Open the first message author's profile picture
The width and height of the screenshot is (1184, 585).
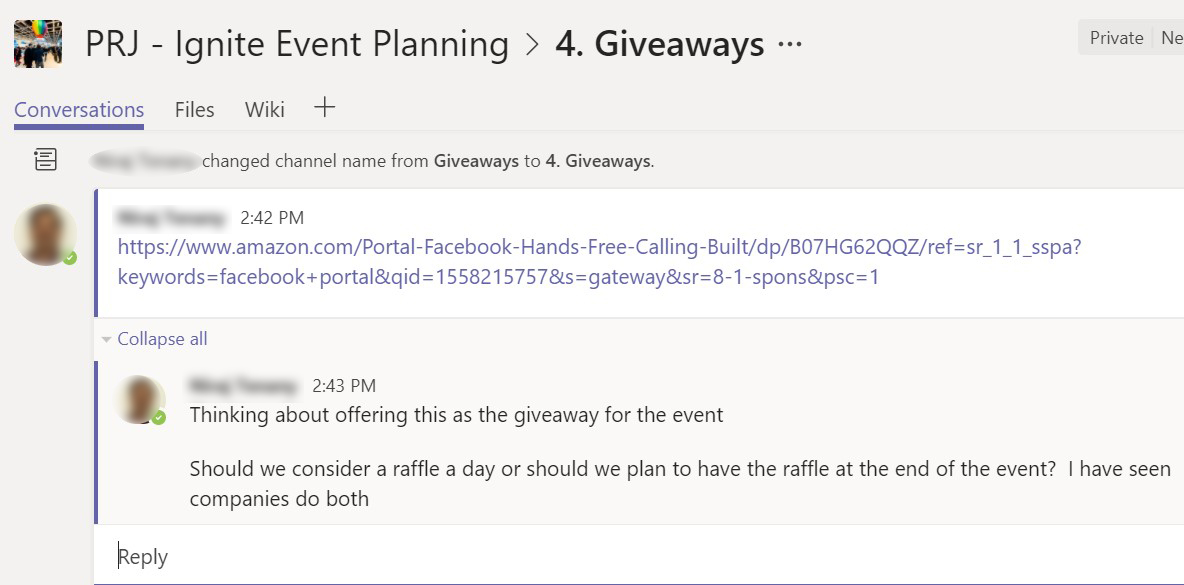pyautogui.click(x=45, y=235)
